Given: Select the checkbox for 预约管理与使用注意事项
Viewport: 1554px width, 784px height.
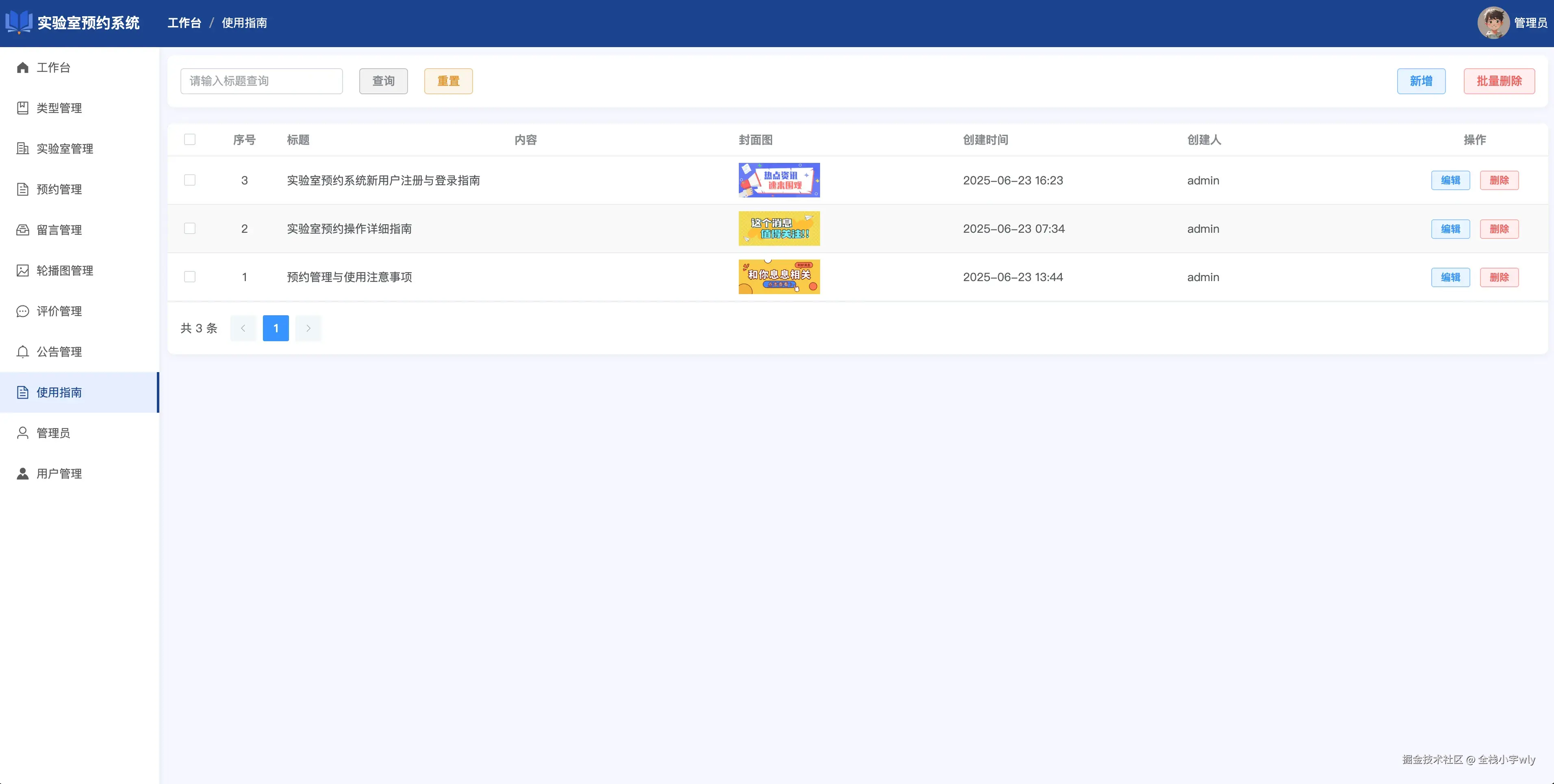Looking at the screenshot, I should [x=189, y=277].
